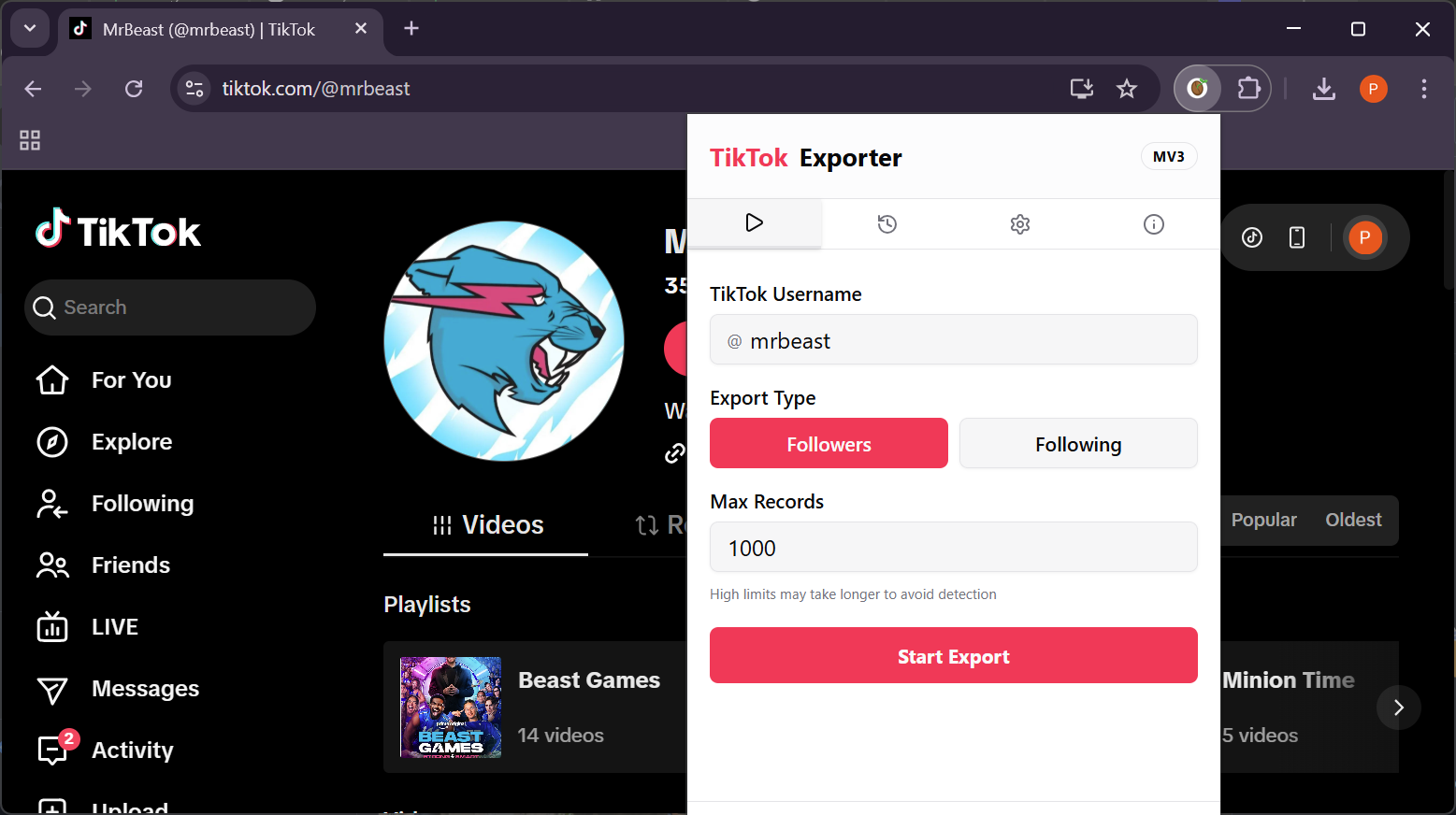
Task: Click the TikTok Username input field
Action: click(954, 340)
